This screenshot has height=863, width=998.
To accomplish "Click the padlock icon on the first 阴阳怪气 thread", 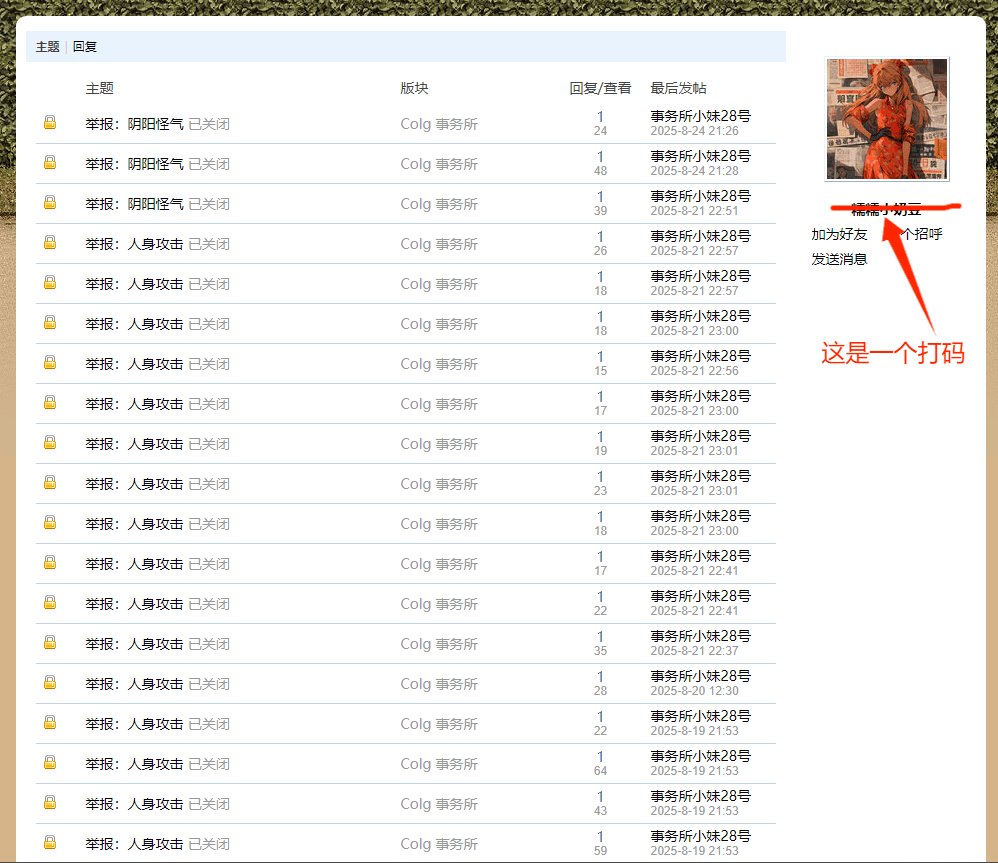I will [x=48, y=123].
